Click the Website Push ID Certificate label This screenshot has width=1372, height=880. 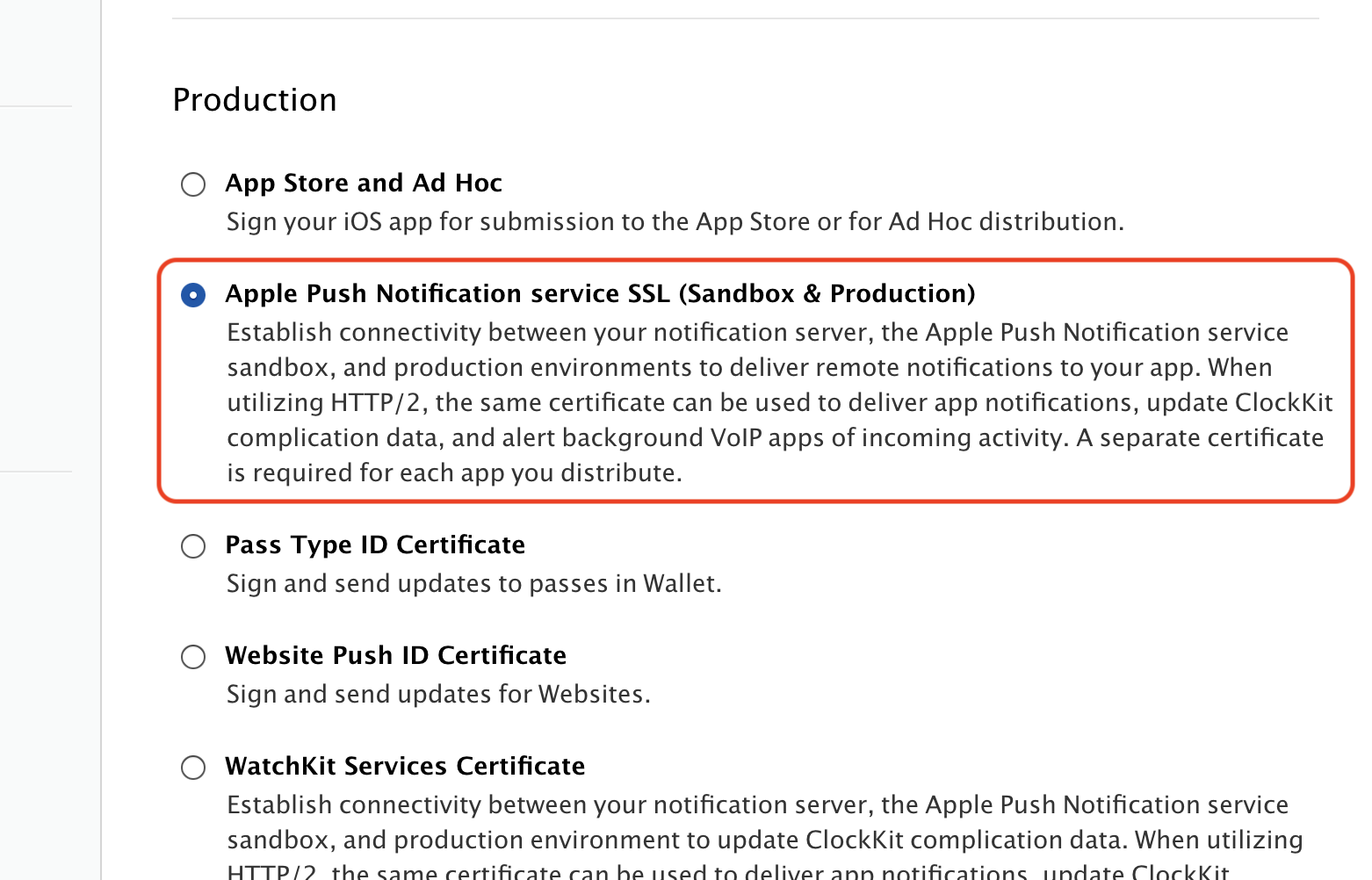click(395, 655)
